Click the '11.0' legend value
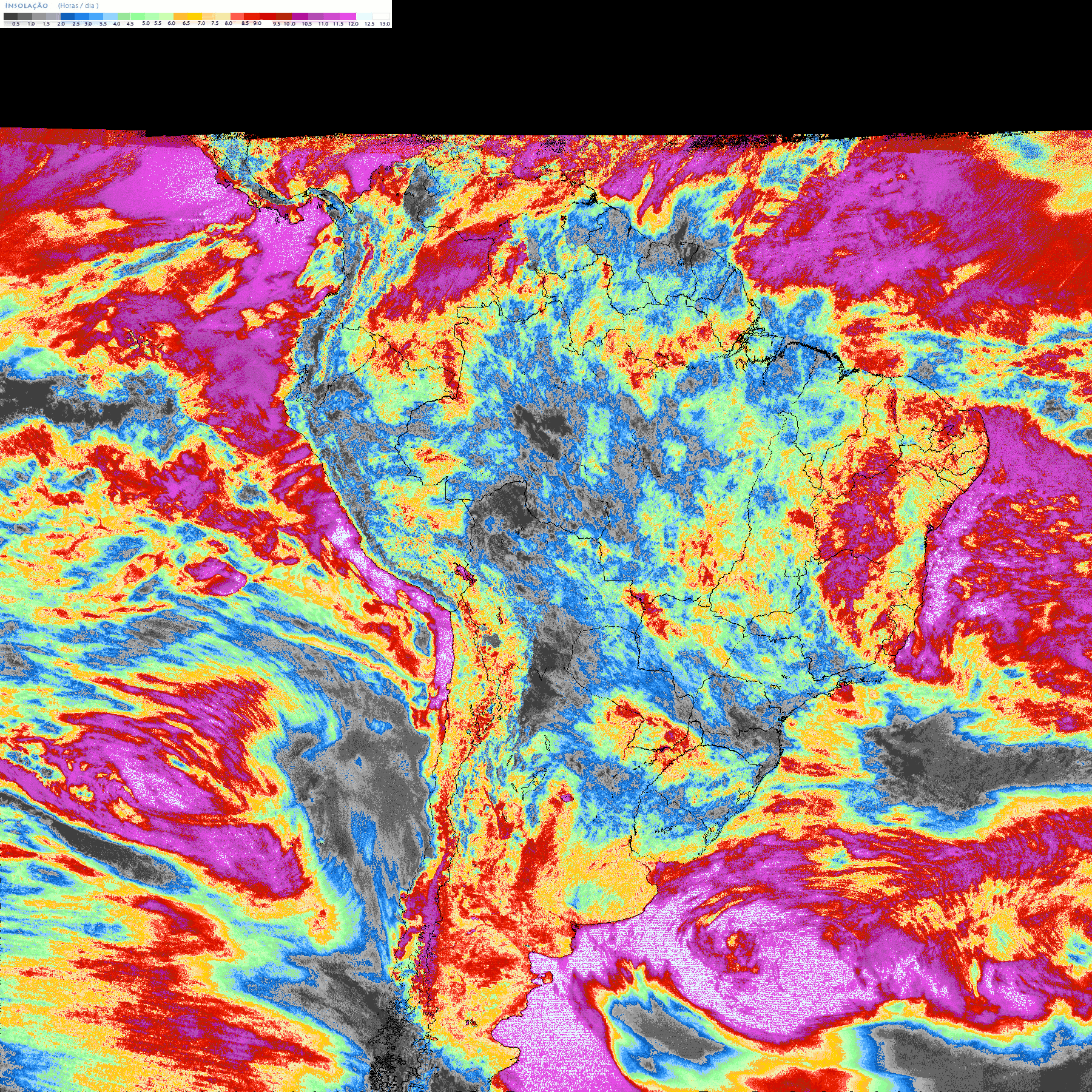The height and width of the screenshot is (1092, 1092). pyautogui.click(x=323, y=24)
